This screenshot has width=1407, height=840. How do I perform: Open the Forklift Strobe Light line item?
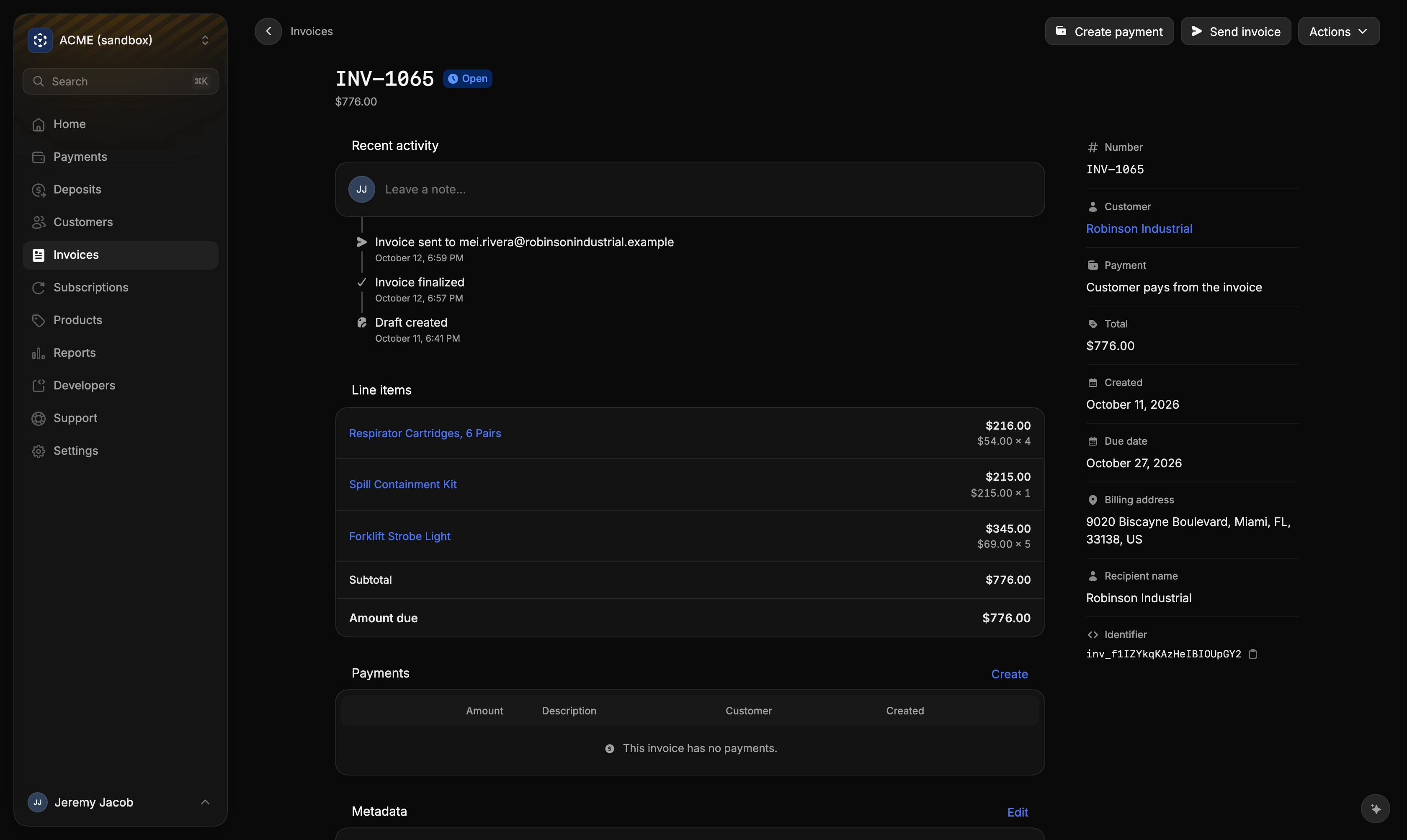(399, 536)
